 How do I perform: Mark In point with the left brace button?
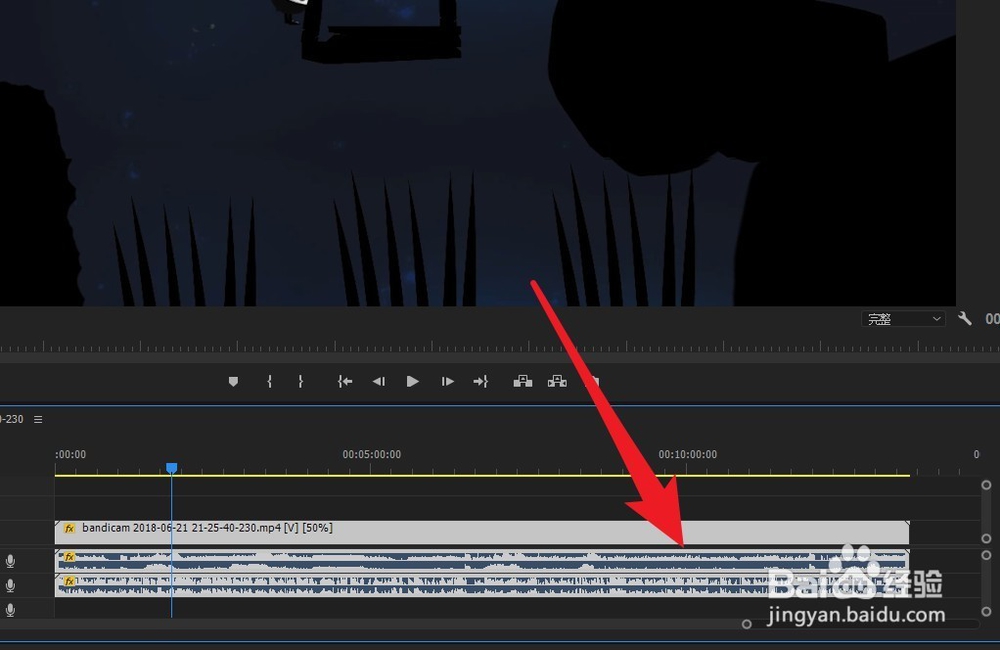click(x=269, y=381)
